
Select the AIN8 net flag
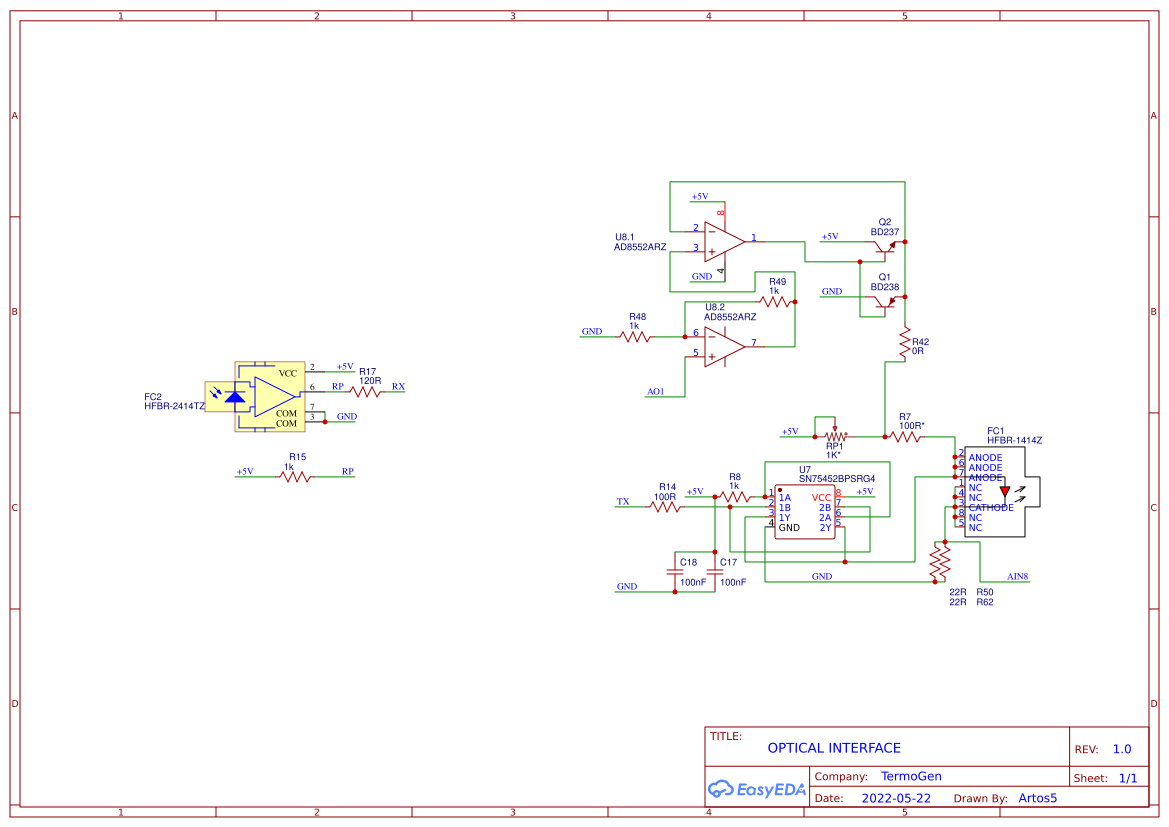click(x=1018, y=575)
